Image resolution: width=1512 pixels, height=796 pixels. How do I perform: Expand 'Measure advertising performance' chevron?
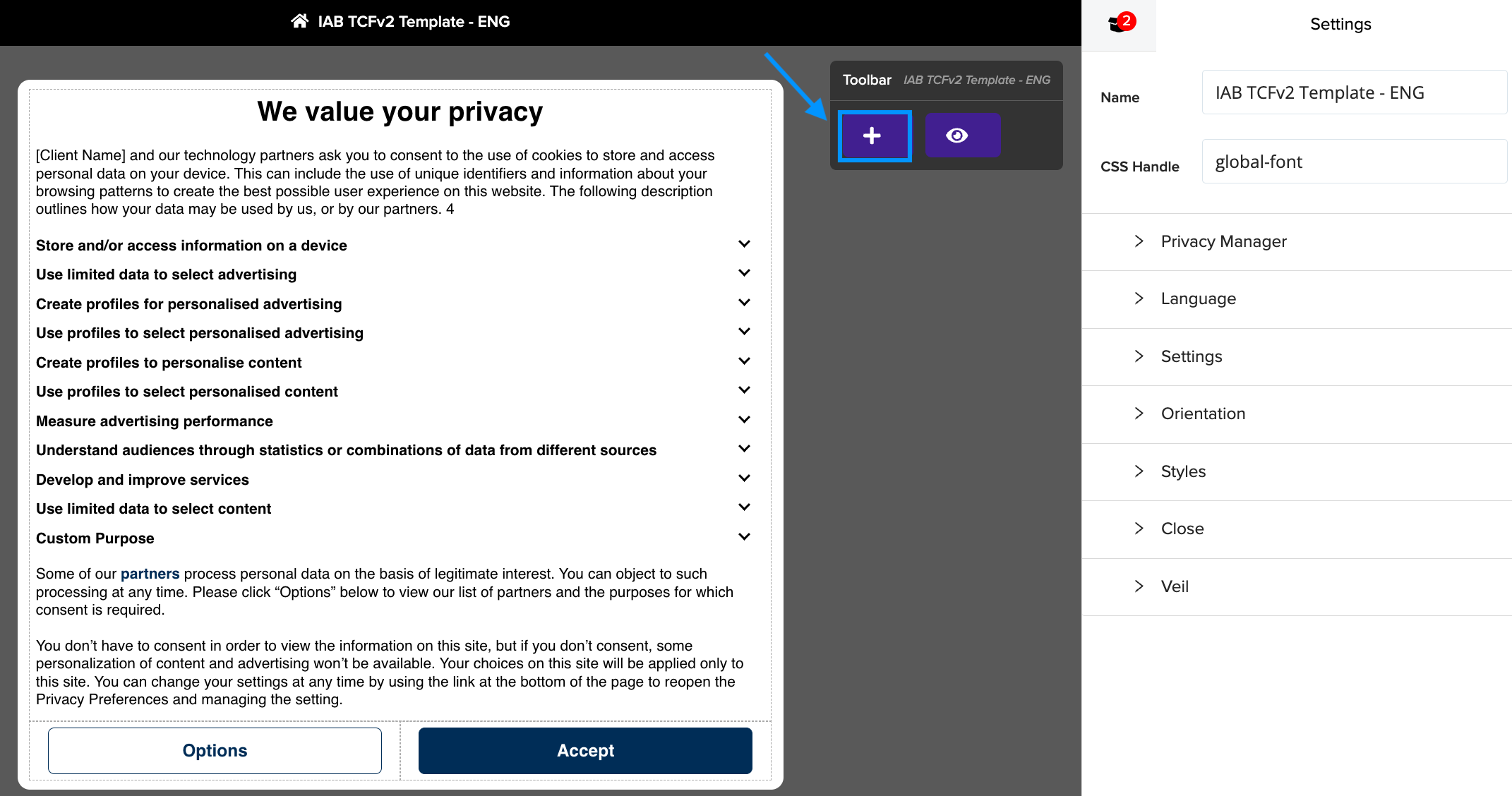744,420
